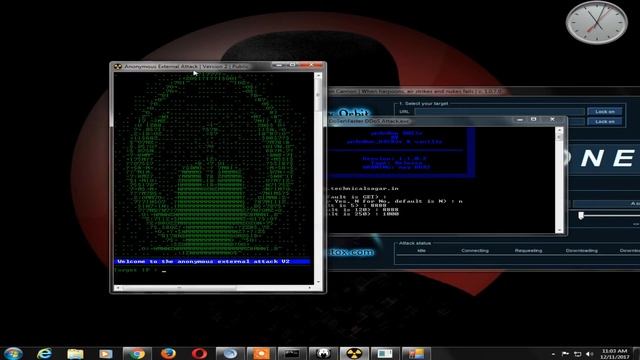Launch Opera browser from the taskbar
The image size is (640, 360).
(199, 353)
